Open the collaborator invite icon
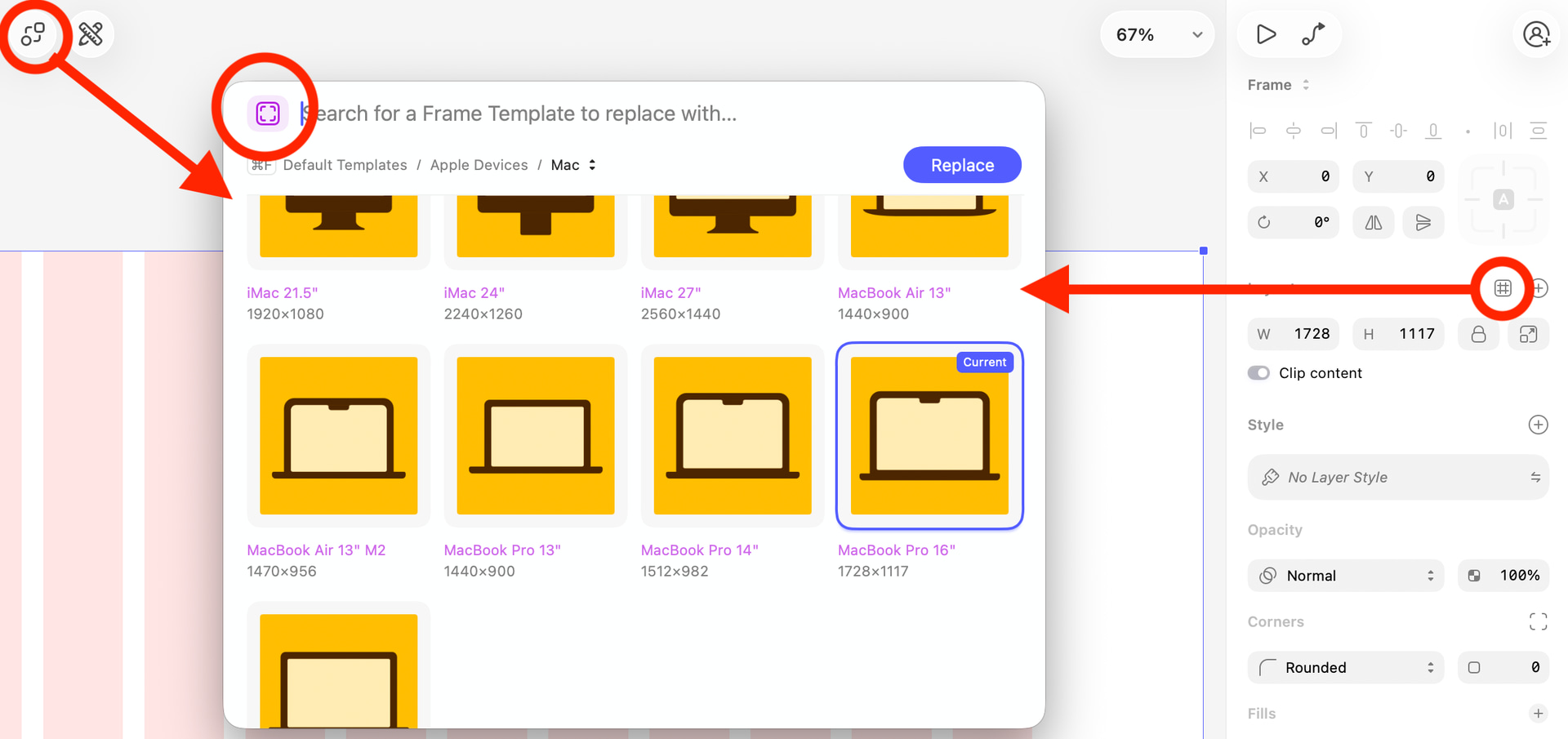The width and height of the screenshot is (1568, 739). [x=1536, y=34]
